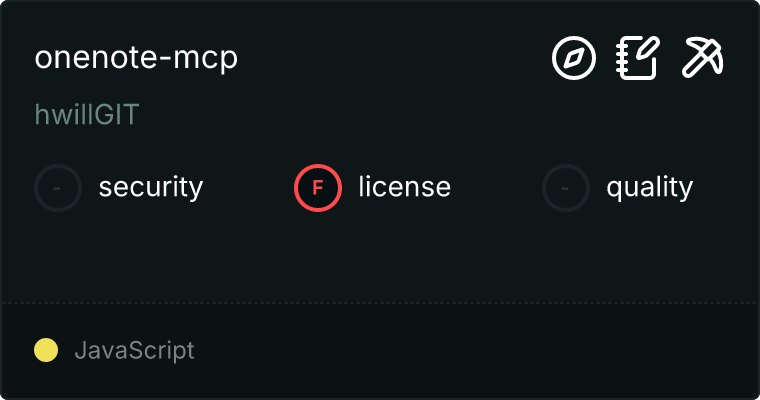Image resolution: width=760 pixels, height=400 pixels.
Task: Click the blank card area below the license badge
Action: pos(318,257)
